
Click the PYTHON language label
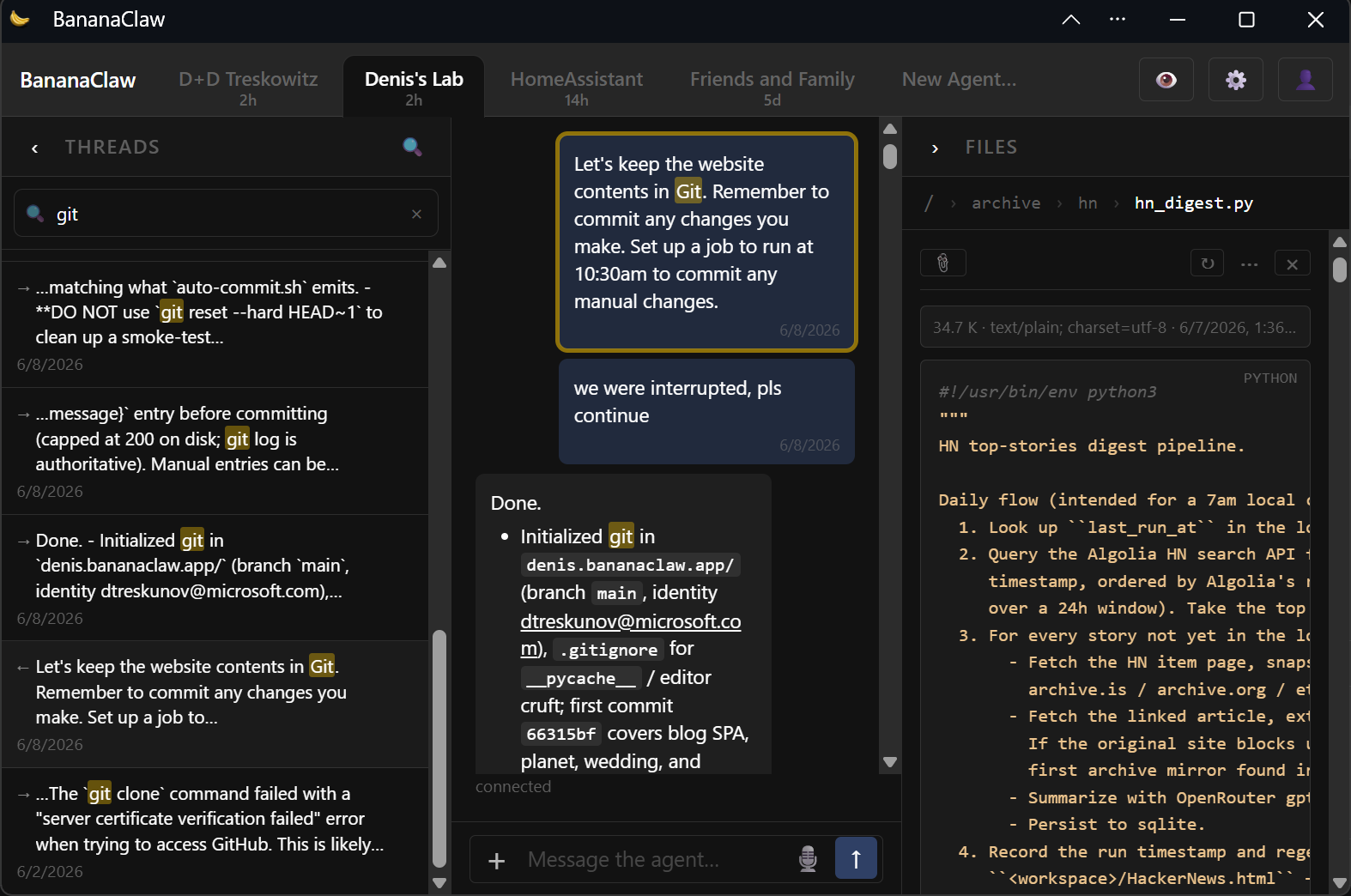click(1270, 378)
